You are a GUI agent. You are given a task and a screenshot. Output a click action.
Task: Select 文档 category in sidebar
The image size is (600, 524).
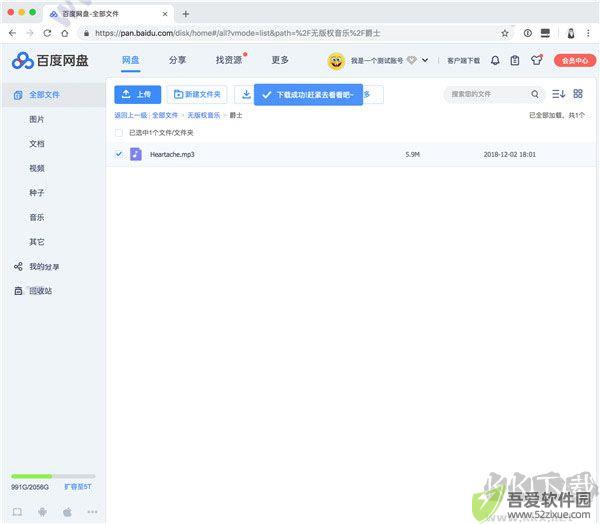pos(37,144)
